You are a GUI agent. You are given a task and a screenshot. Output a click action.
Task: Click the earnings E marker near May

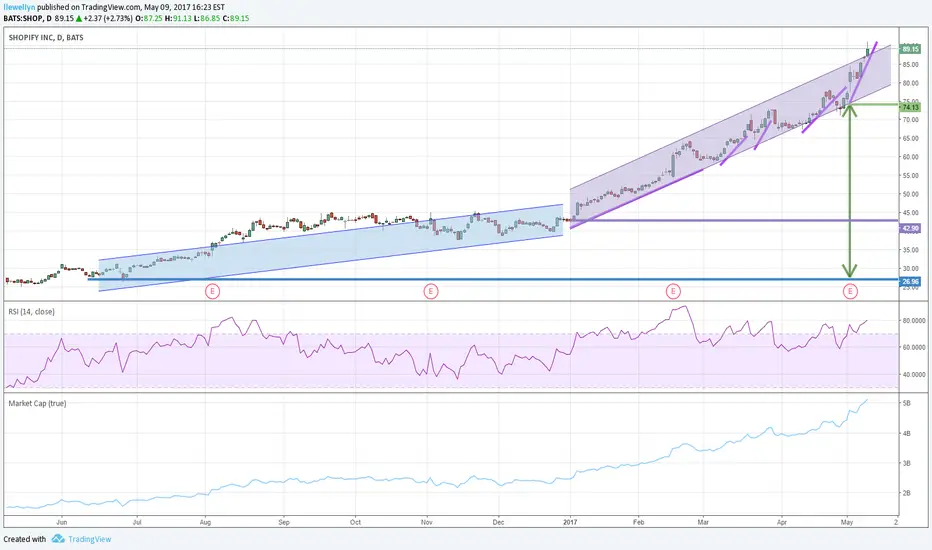(x=851, y=291)
